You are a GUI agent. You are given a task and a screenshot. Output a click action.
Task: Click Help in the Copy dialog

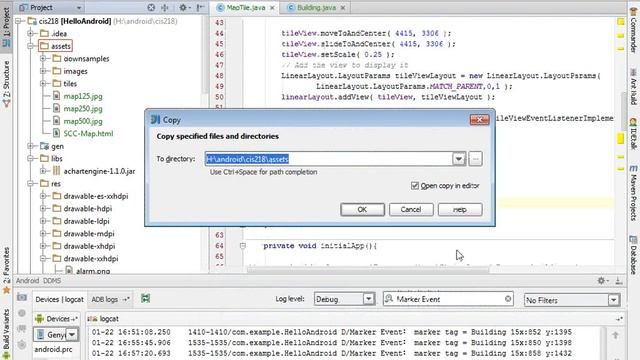[460, 209]
